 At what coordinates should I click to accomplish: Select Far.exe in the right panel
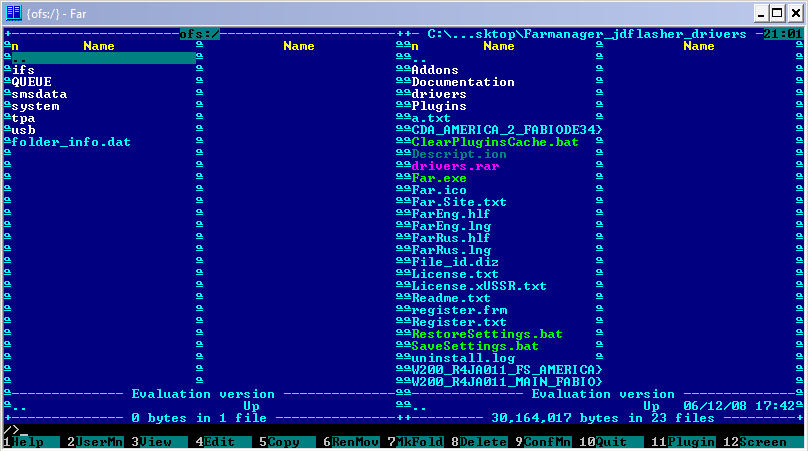point(439,178)
